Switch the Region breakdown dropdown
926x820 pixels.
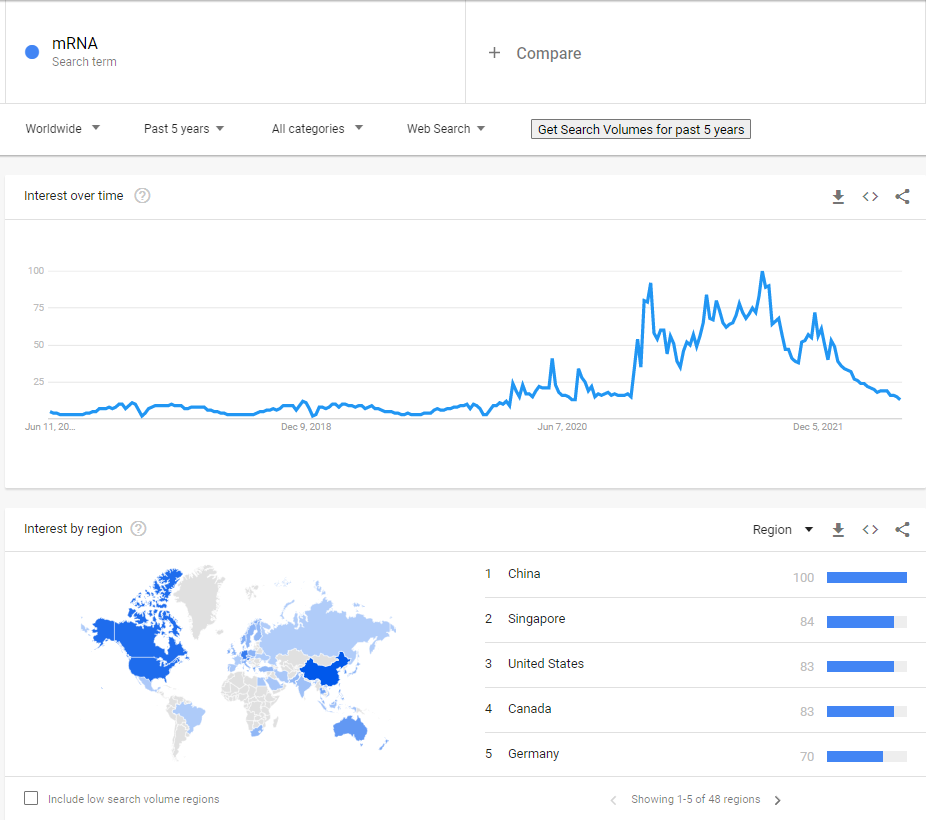click(x=782, y=530)
